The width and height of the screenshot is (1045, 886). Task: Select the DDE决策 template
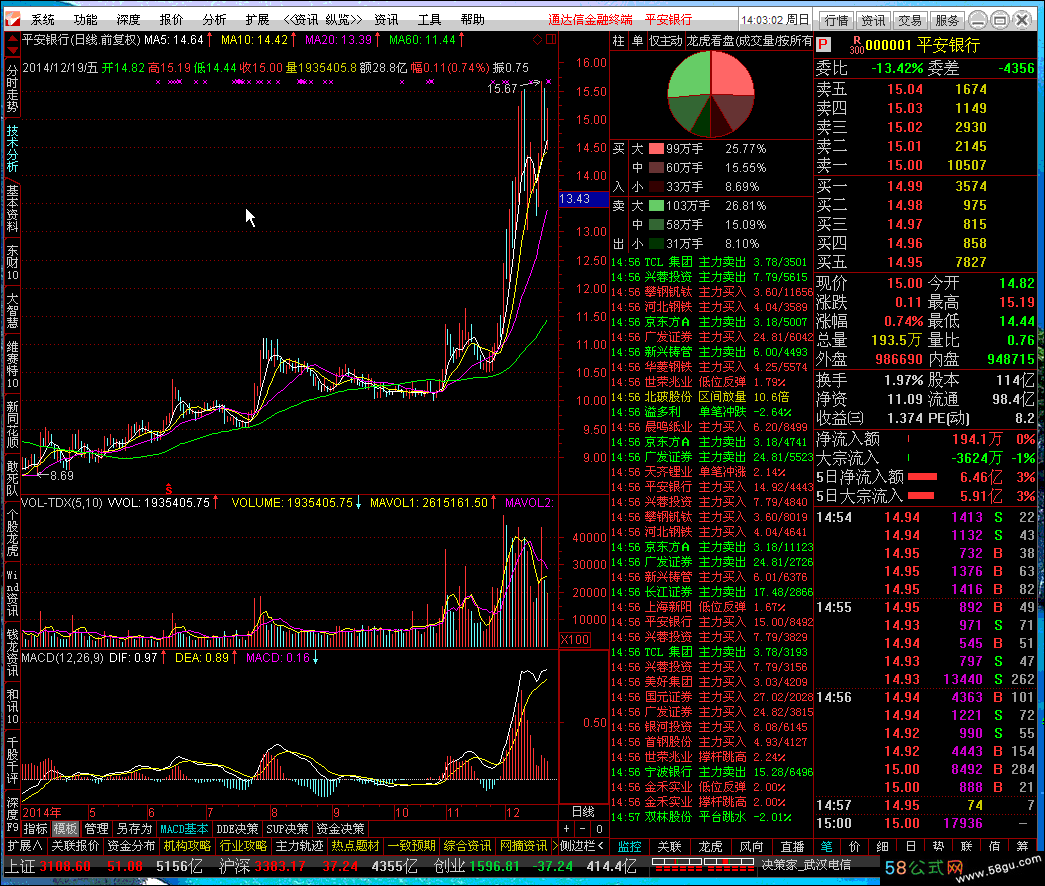[237, 829]
